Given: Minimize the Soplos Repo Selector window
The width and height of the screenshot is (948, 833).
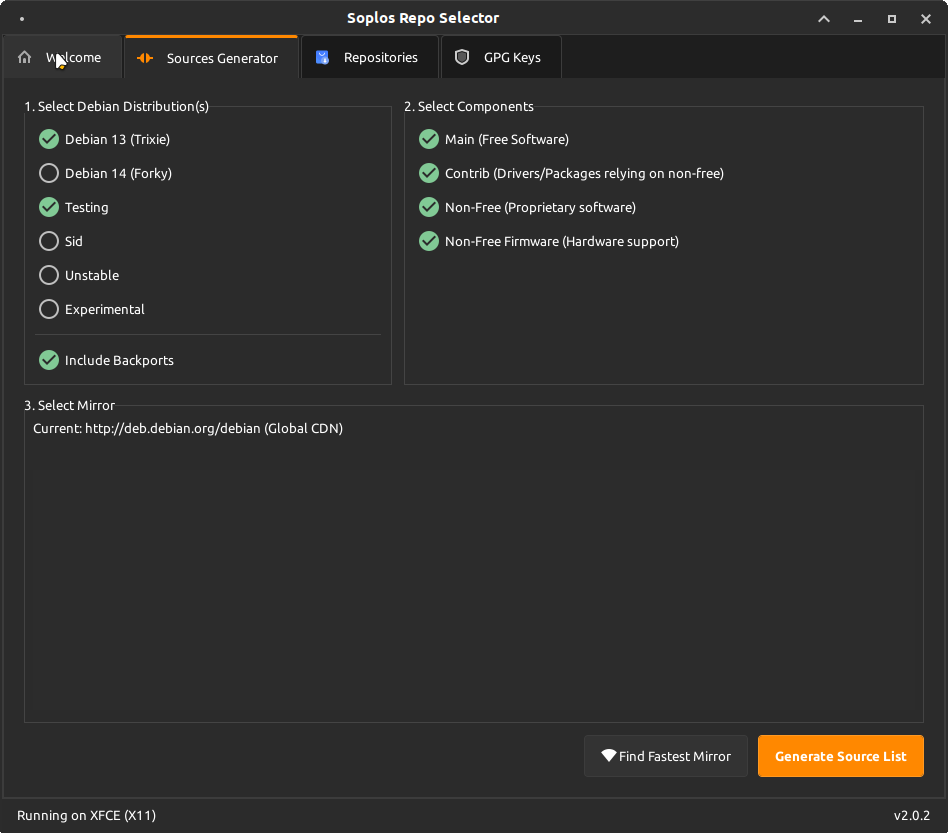Looking at the screenshot, I should (857, 19).
